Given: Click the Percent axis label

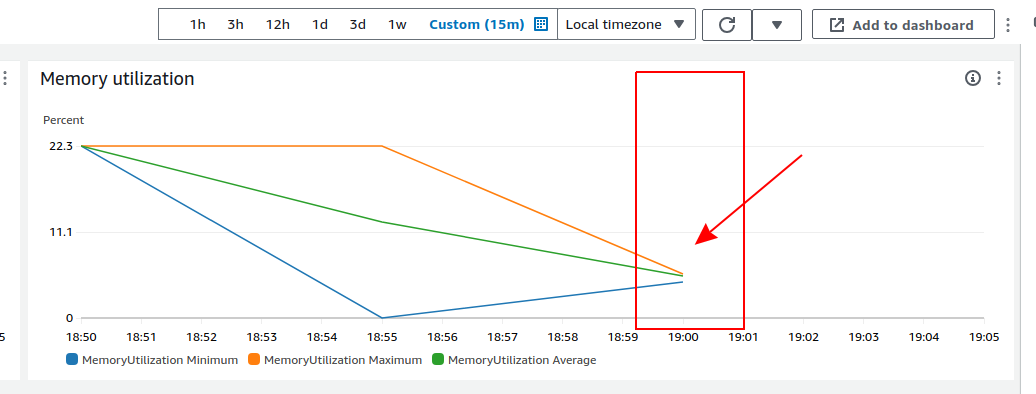Looking at the screenshot, I should (63, 120).
